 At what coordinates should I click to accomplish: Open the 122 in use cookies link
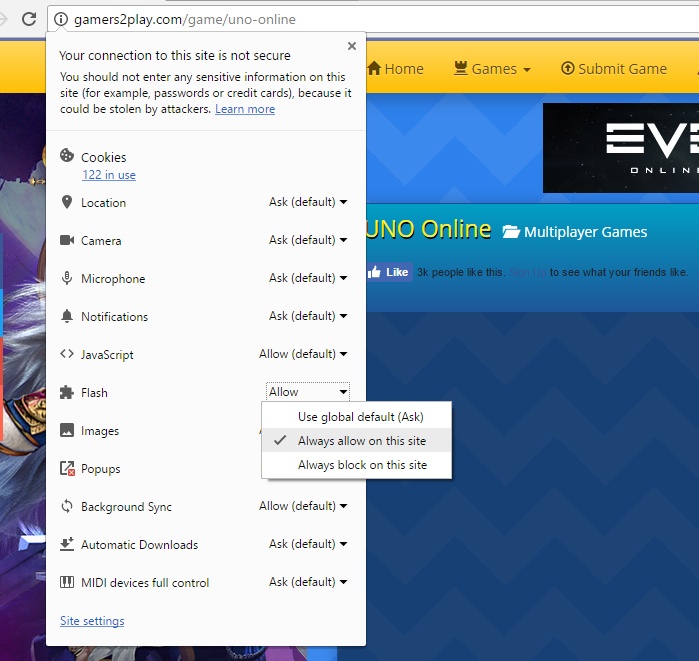109,175
